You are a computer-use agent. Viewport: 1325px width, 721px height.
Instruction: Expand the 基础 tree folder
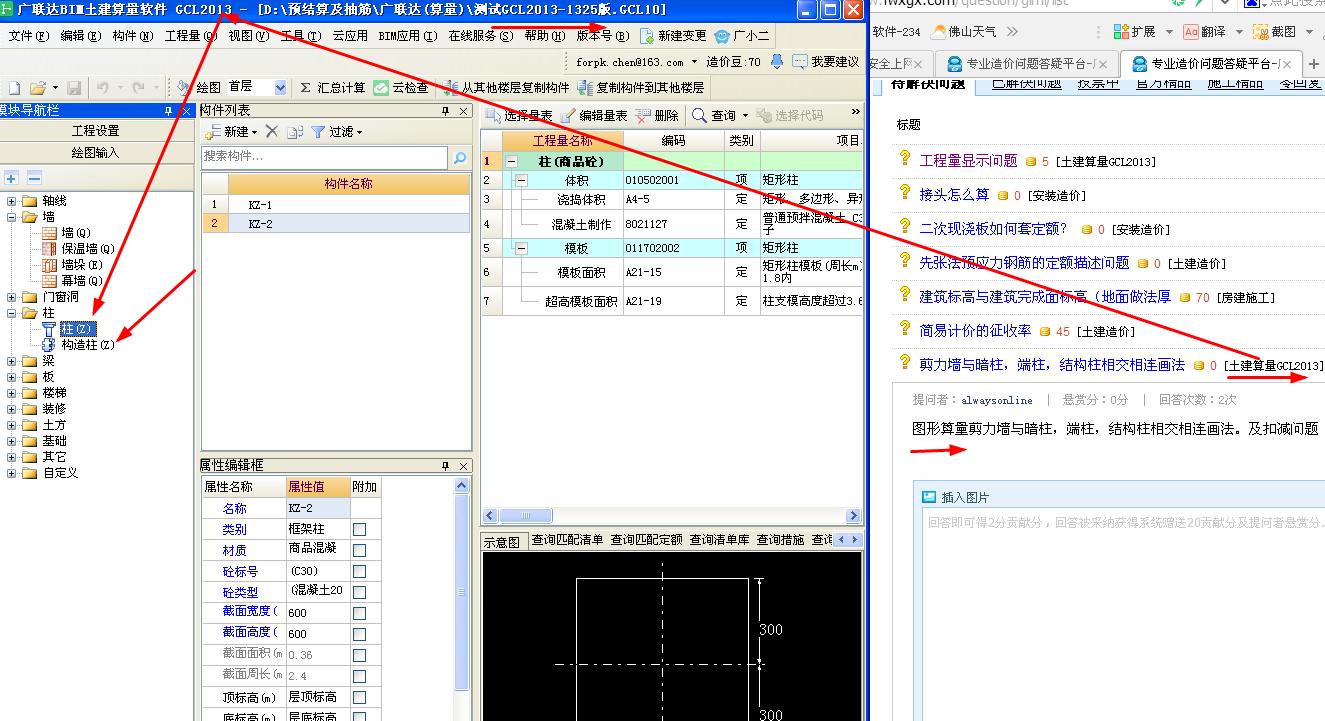point(12,441)
